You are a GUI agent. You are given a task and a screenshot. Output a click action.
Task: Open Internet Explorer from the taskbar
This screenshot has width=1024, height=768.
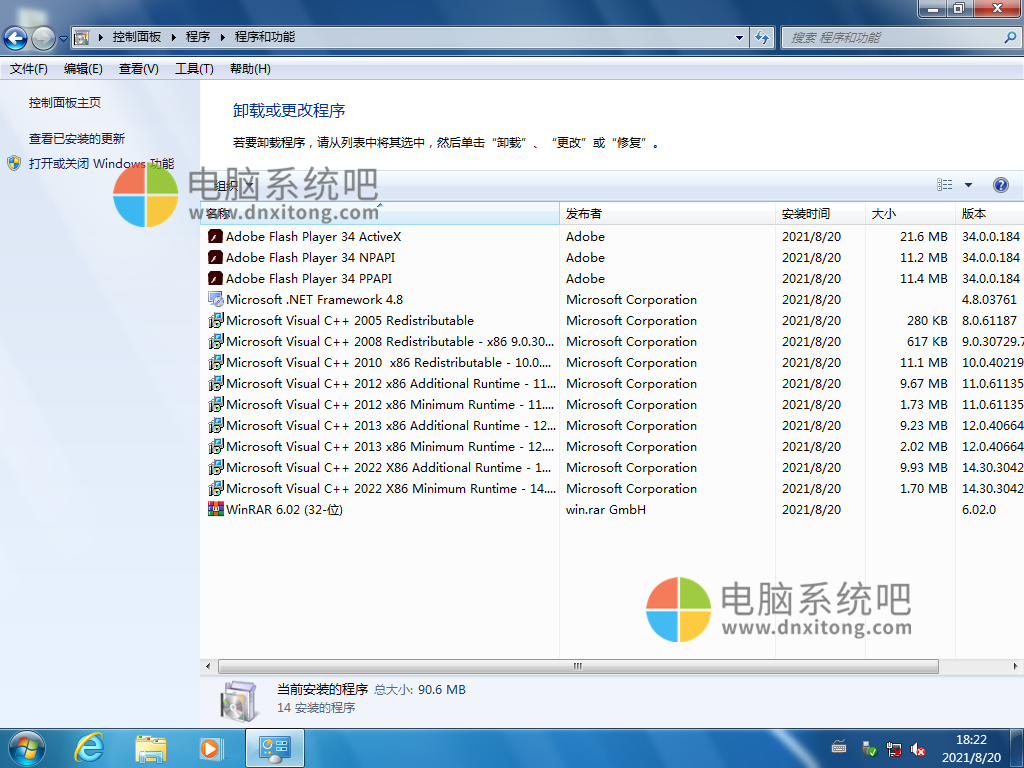pyautogui.click(x=90, y=746)
